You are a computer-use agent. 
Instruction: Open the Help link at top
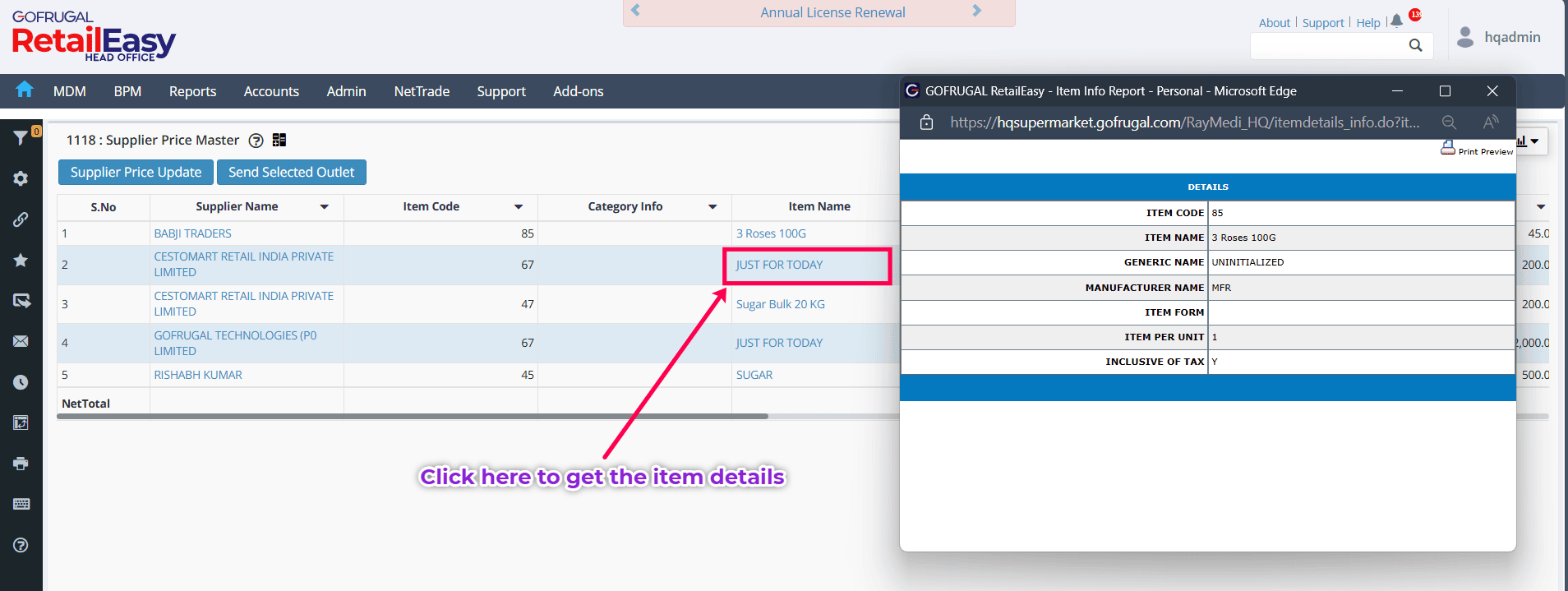1368,23
